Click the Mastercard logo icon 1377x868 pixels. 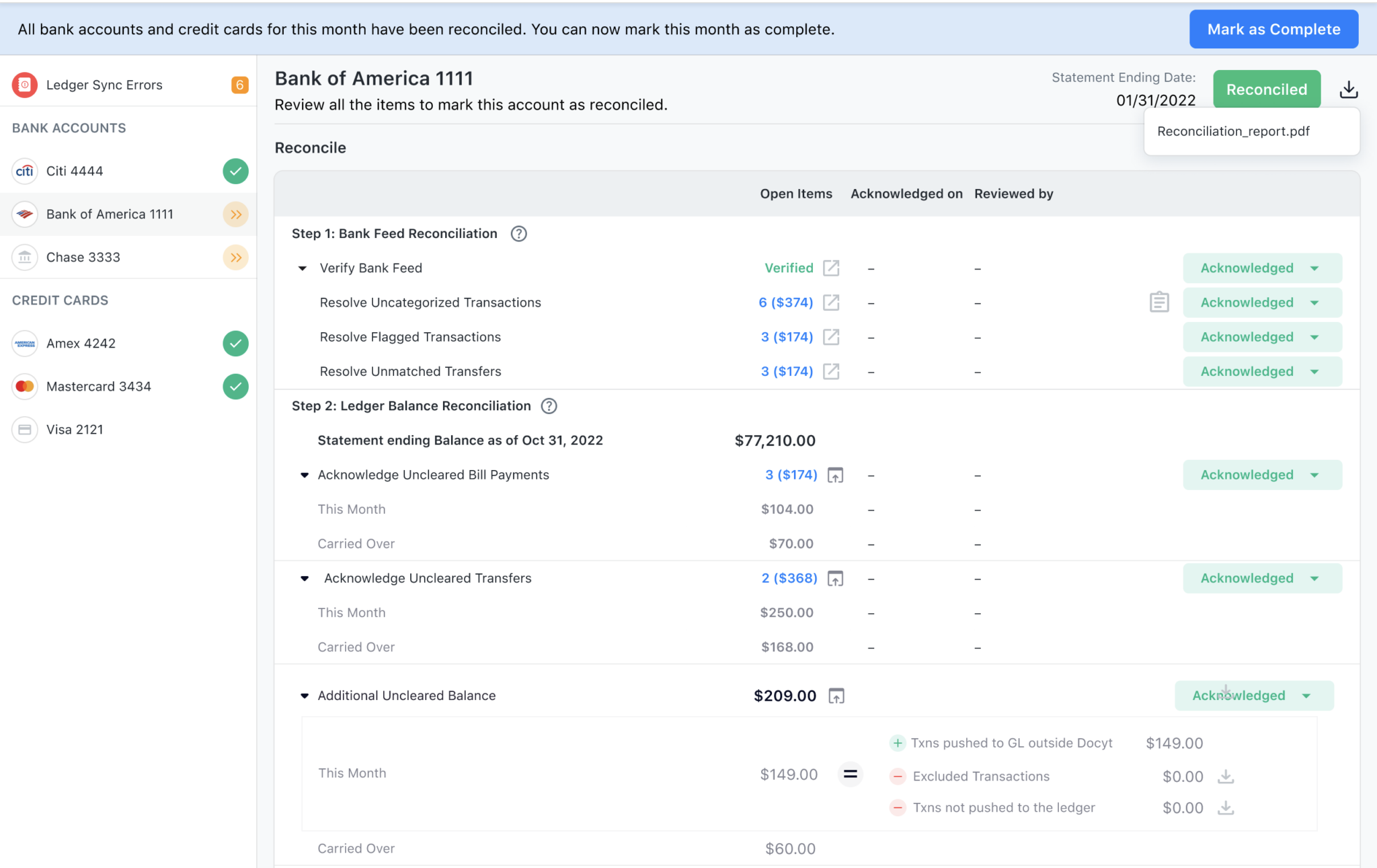point(25,386)
